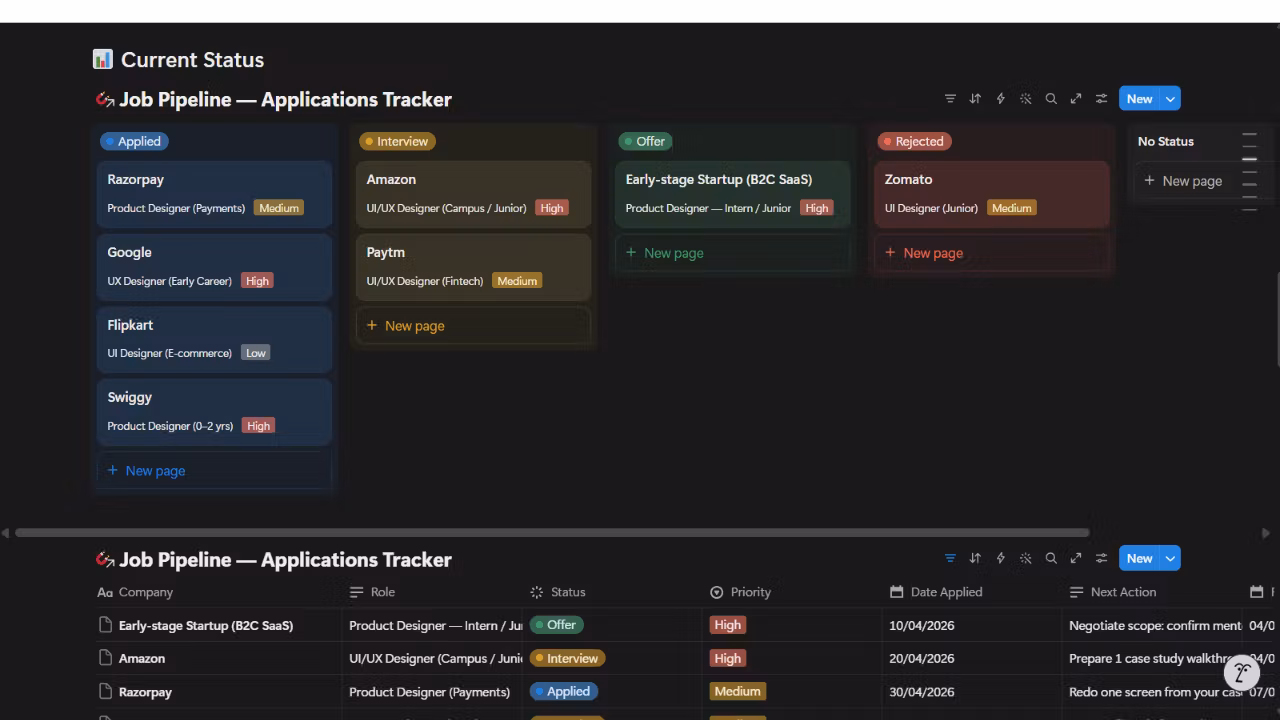Click the Interview status tag in the table
This screenshot has height=720, width=1280.
pos(567,658)
